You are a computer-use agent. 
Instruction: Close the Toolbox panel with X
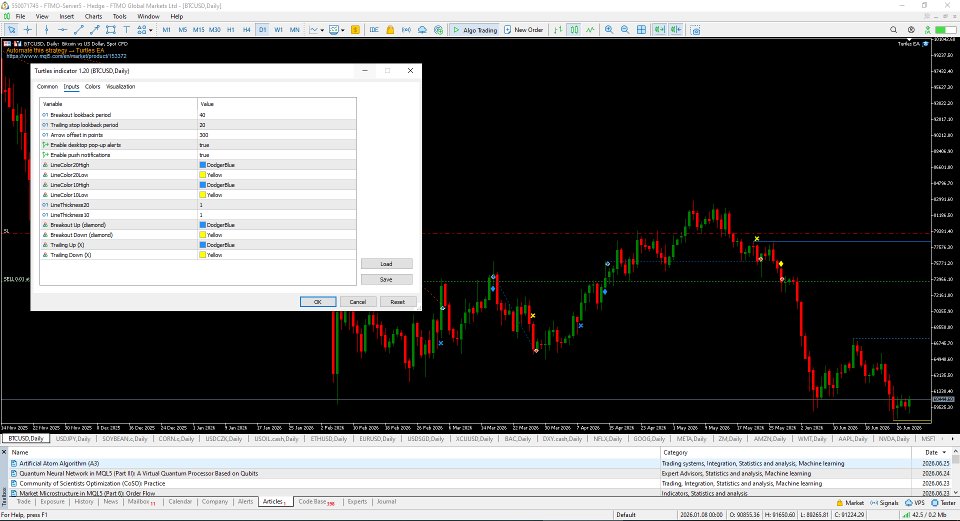[4, 452]
